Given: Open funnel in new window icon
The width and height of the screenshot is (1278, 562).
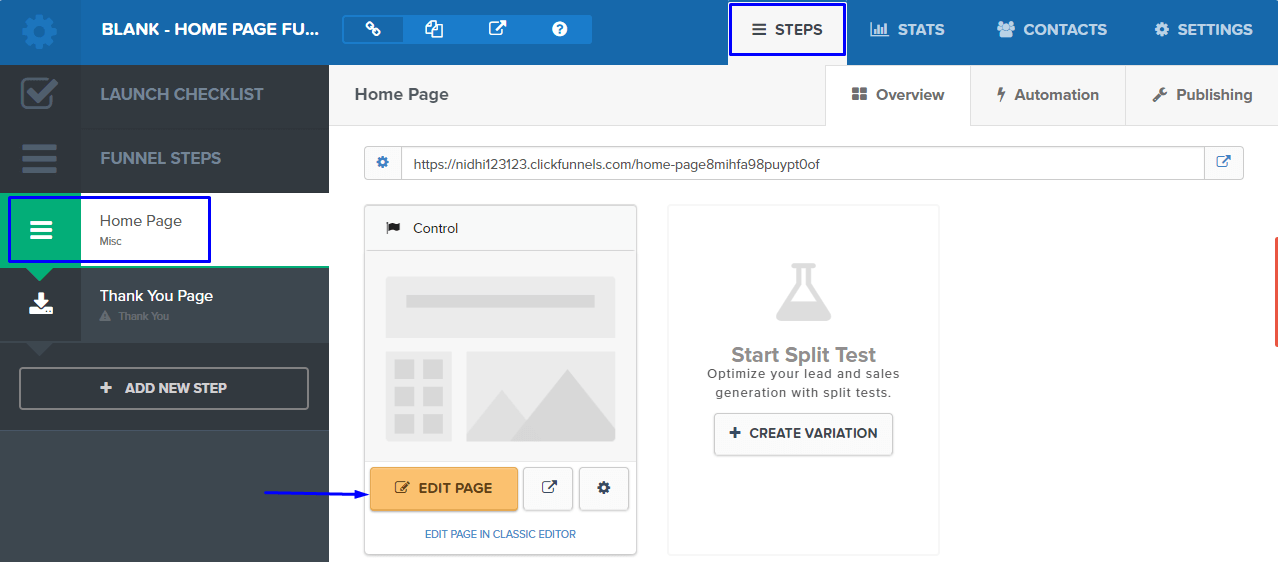Looking at the screenshot, I should click(x=497, y=29).
